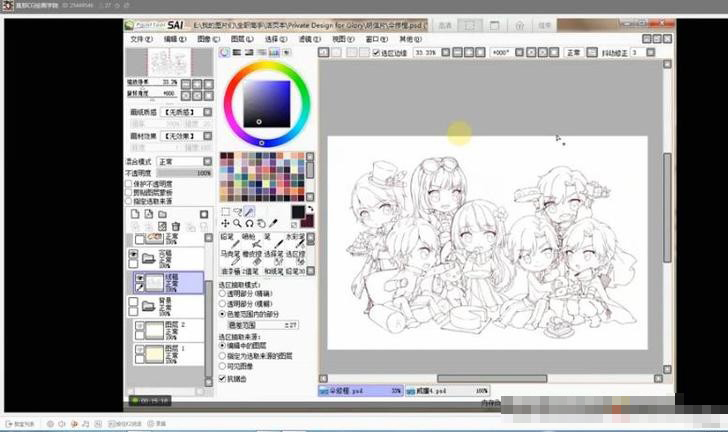Screen dimensions: 728x432
Task: Create a new normal layer
Action: point(135,214)
